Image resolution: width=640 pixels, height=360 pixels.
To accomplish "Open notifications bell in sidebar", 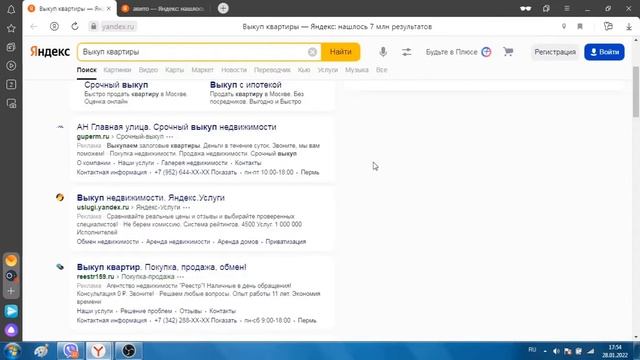I will [x=11, y=9].
